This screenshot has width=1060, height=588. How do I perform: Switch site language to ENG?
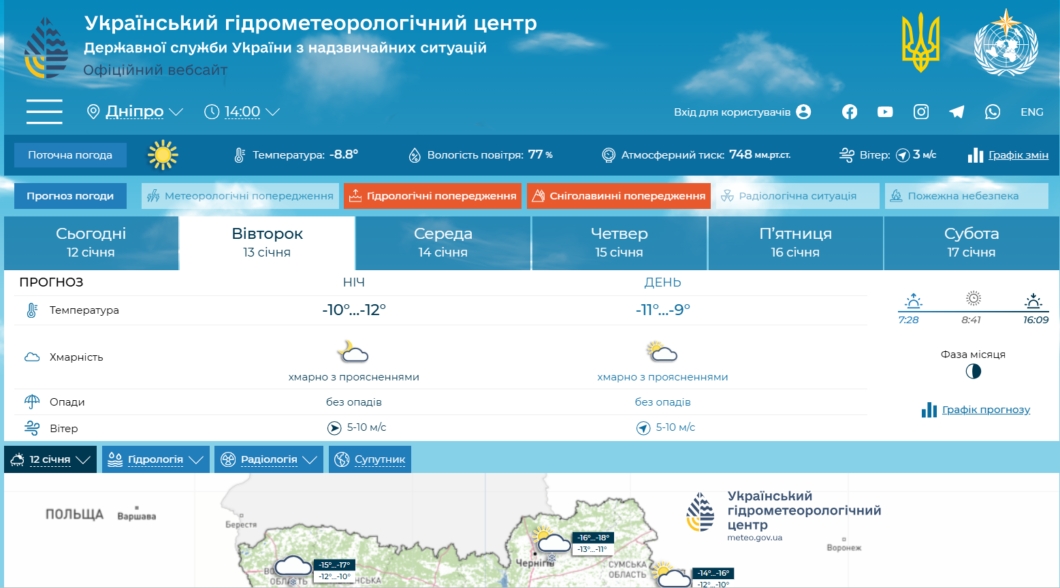[x=1031, y=112]
